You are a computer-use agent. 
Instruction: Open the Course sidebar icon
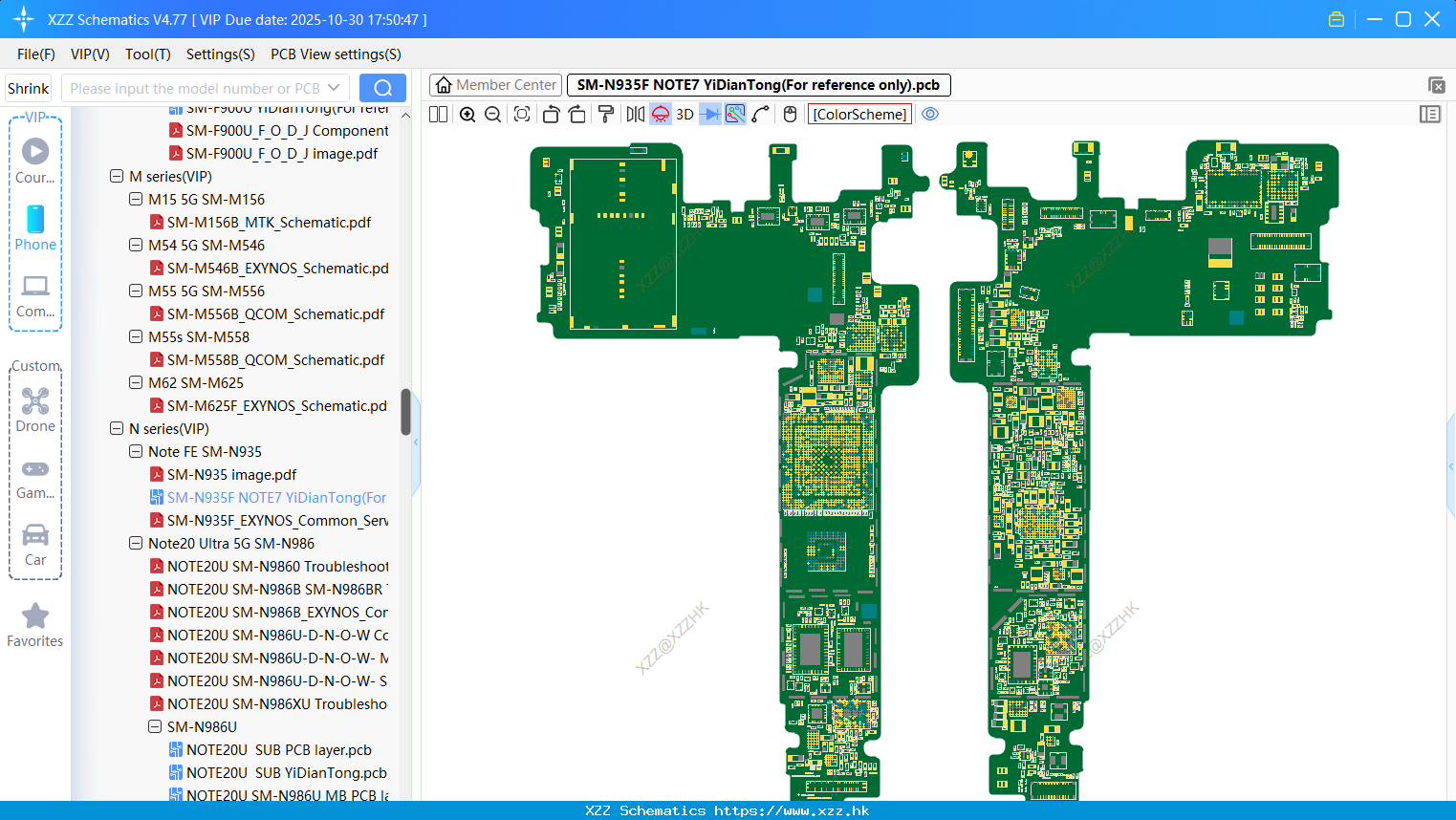click(35, 161)
